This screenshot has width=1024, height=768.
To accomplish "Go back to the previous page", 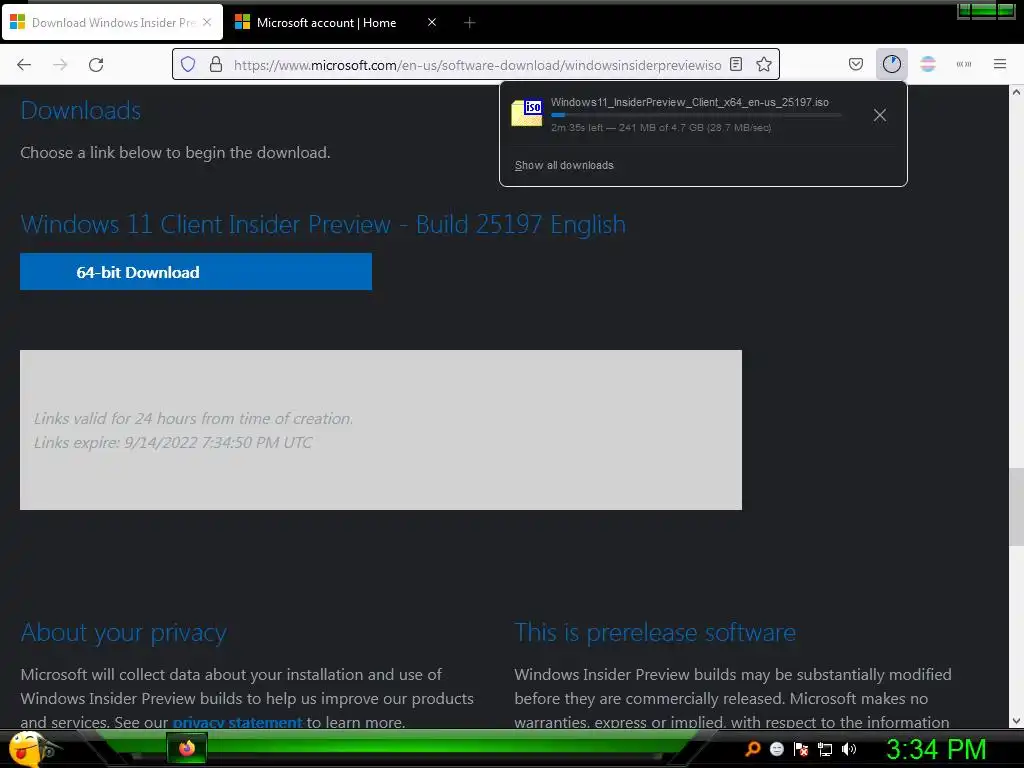I will pyautogui.click(x=24, y=65).
